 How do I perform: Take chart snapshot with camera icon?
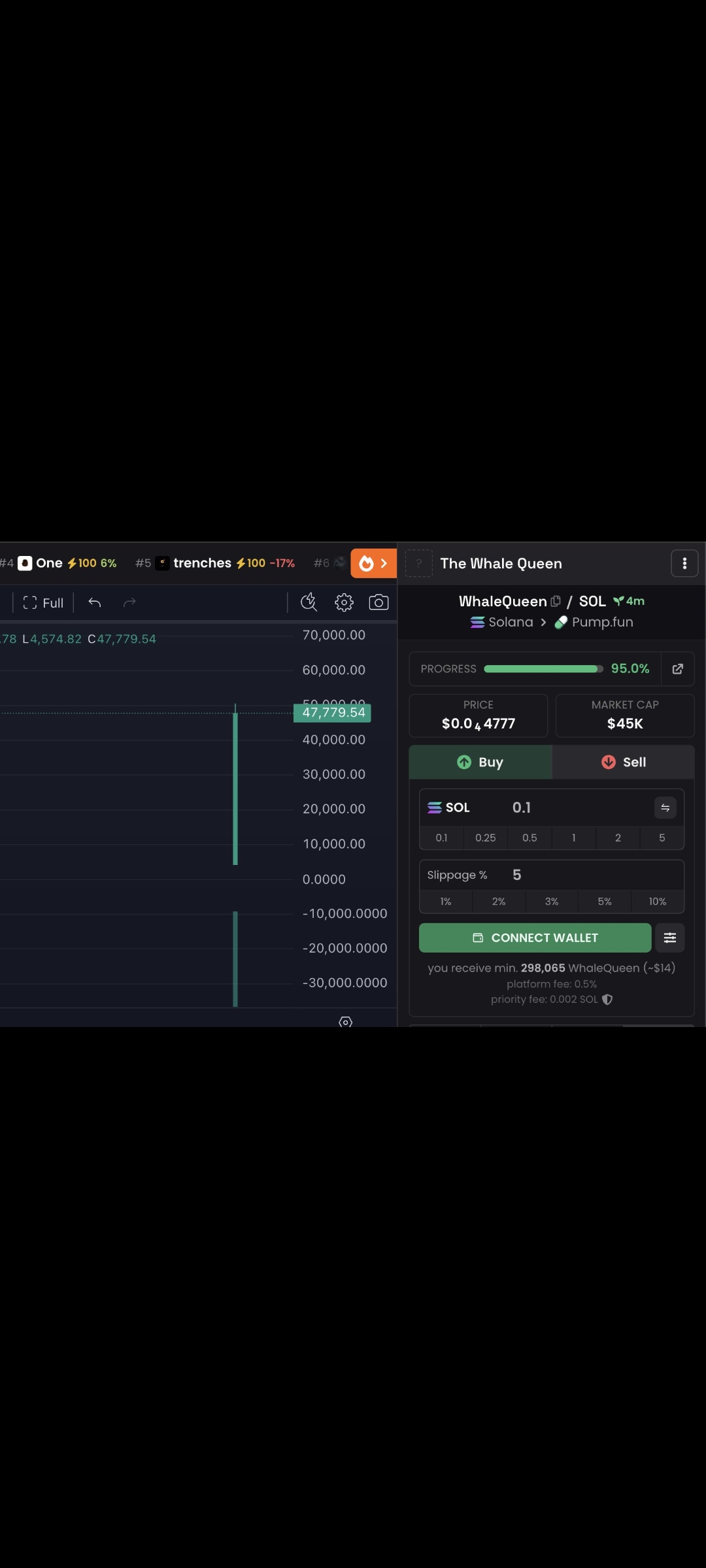[379, 602]
